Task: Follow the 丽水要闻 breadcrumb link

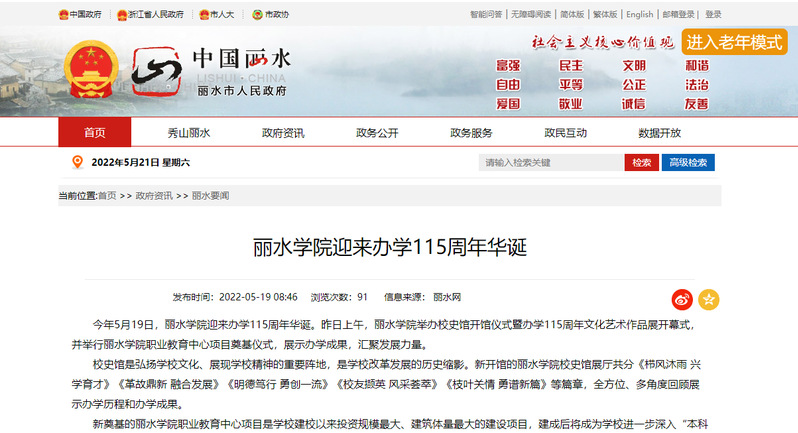Action: tap(211, 196)
